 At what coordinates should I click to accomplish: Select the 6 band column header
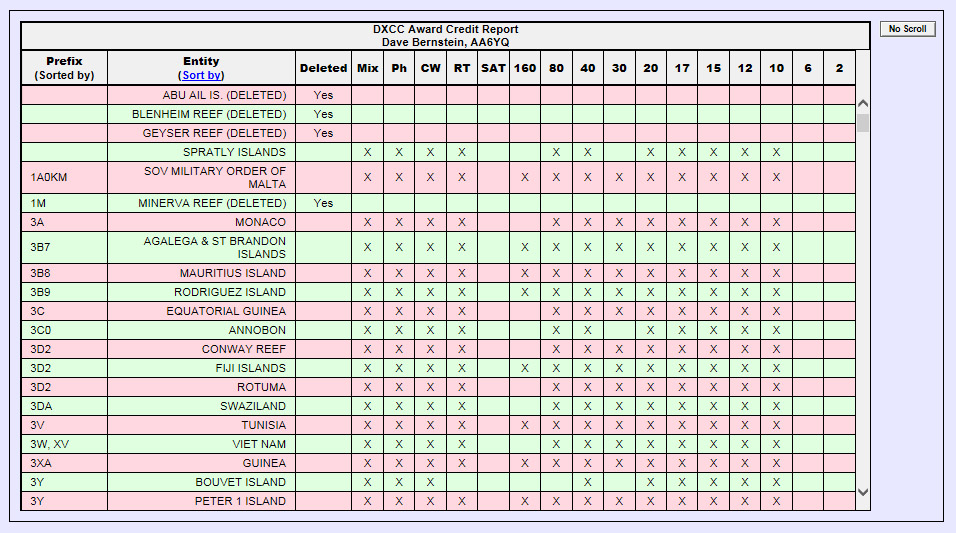pos(808,68)
